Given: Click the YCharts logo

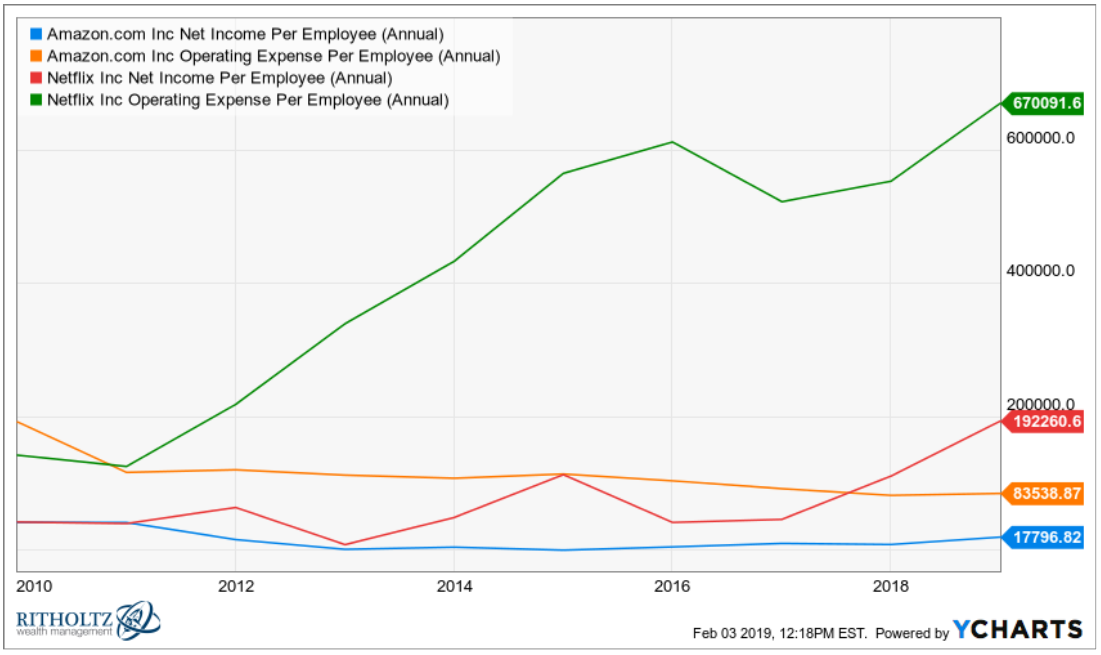Looking at the screenshot, I should pyautogui.click(x=1017, y=630).
